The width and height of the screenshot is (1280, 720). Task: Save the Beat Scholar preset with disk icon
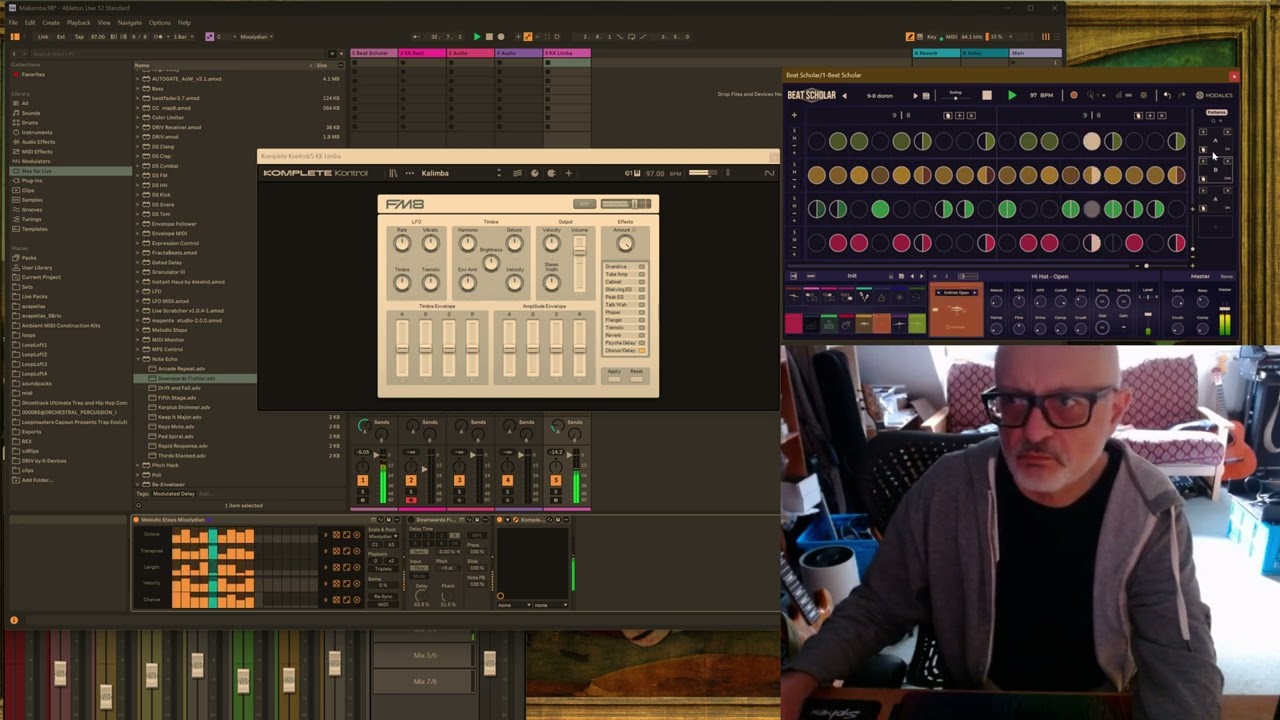pyautogui.click(x=926, y=95)
